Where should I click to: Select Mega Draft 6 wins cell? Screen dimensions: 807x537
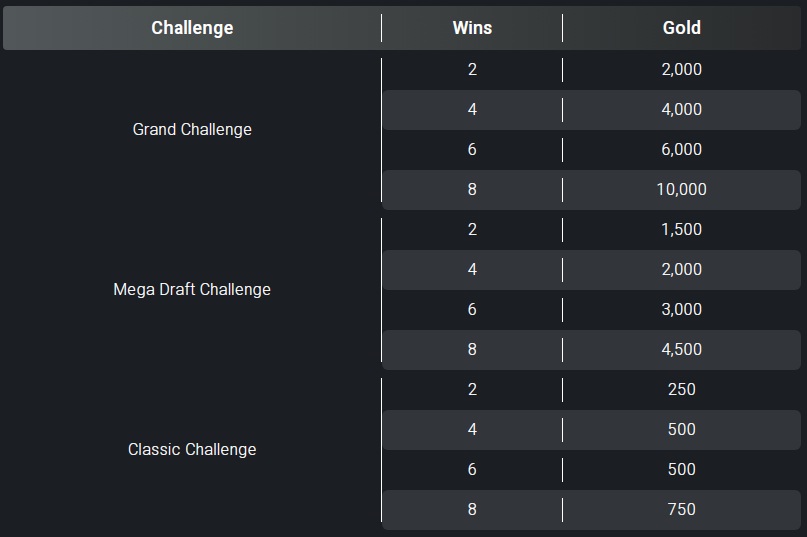coord(472,309)
